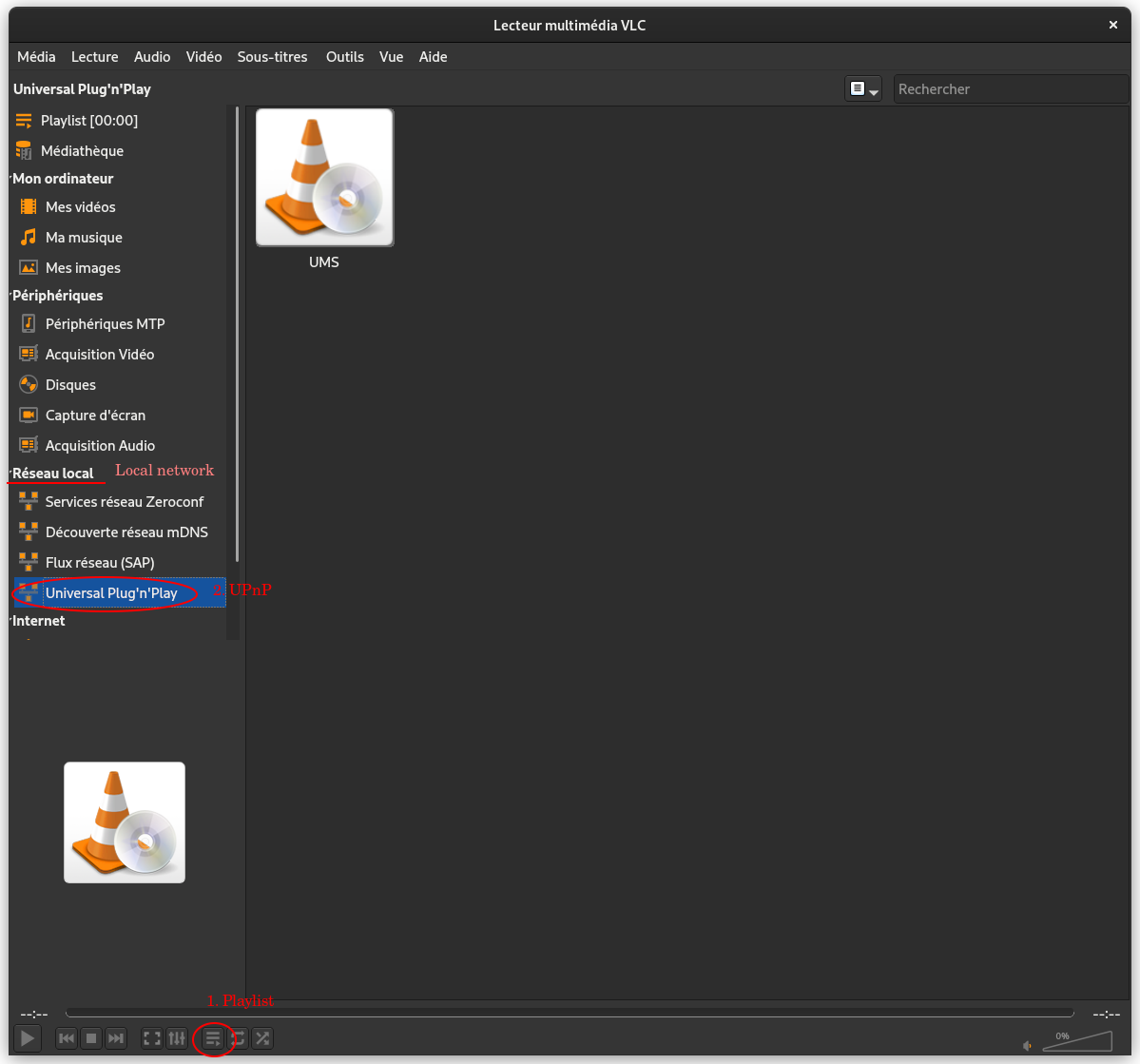Viewport: 1140px width, 1064px height.
Task: Skip to next media track
Action: [116, 1037]
